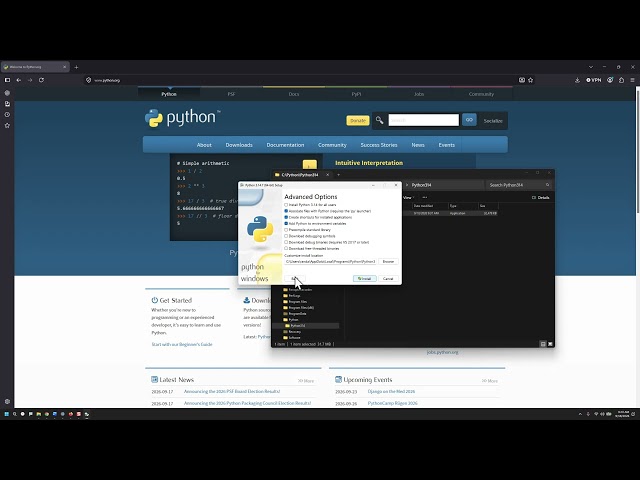Click the Install button in Python setup
The height and width of the screenshot is (480, 640).
(364, 278)
